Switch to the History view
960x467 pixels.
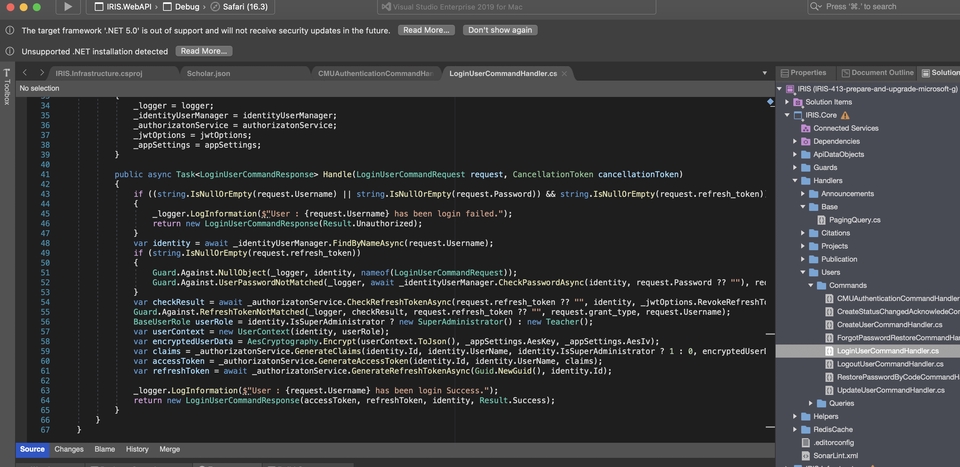(x=137, y=449)
